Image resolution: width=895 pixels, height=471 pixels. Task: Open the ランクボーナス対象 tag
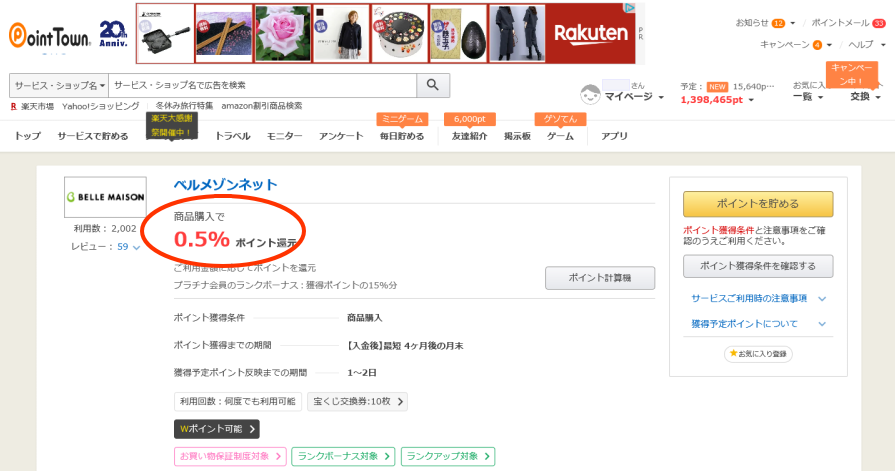pos(343,456)
